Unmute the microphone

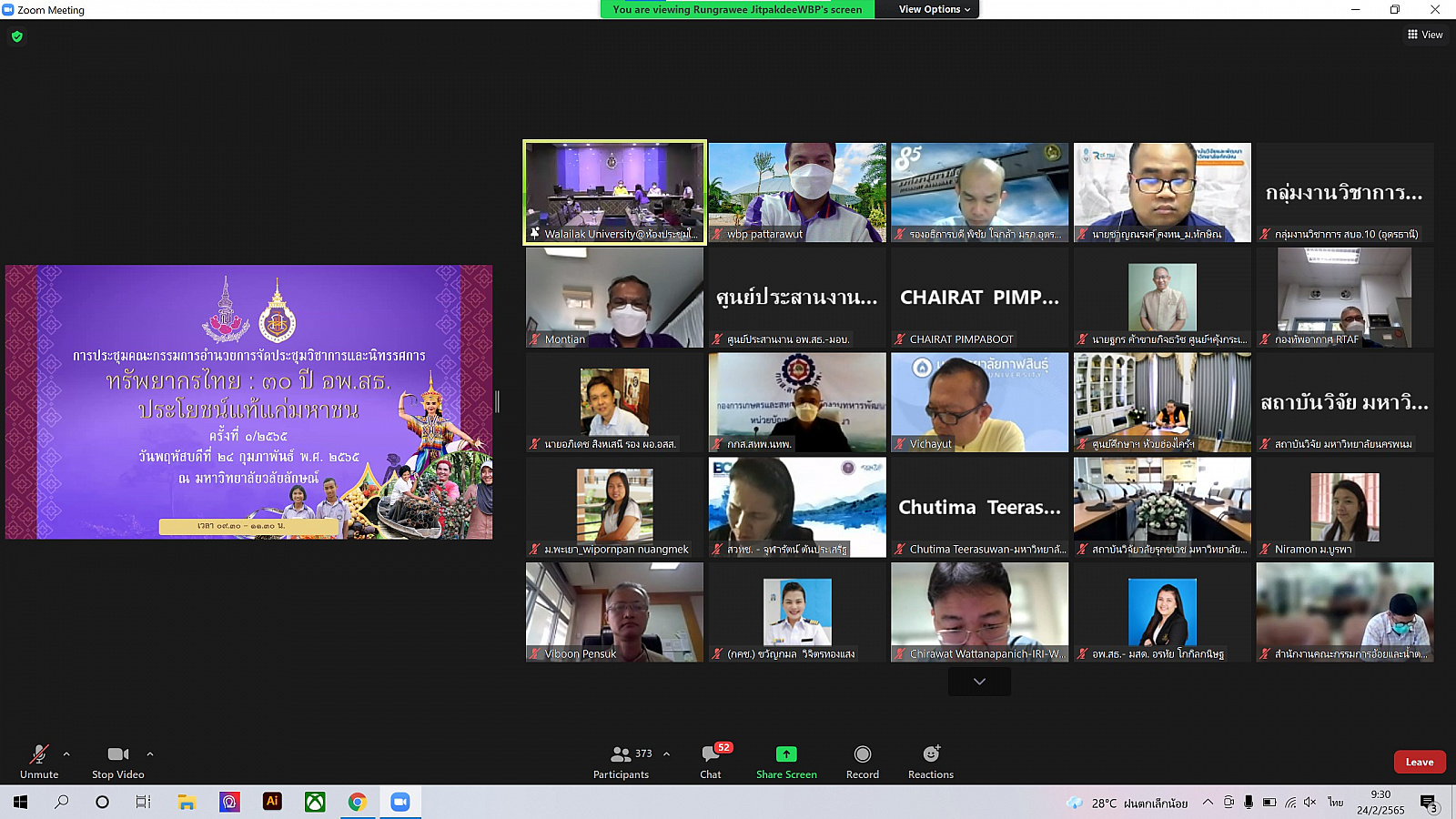coord(39,754)
